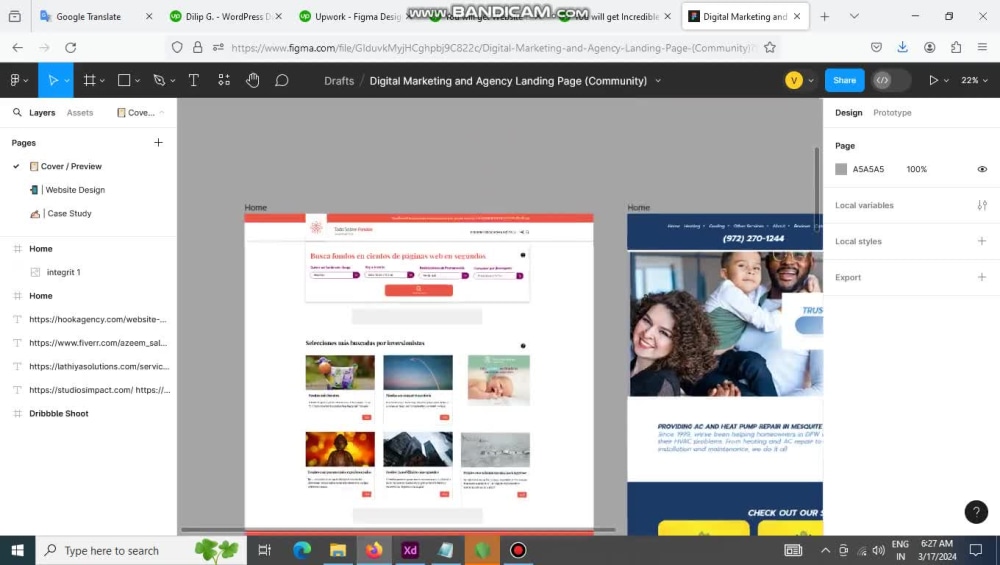This screenshot has height=565, width=1000.
Task: Select the Text tool
Action: point(193,80)
